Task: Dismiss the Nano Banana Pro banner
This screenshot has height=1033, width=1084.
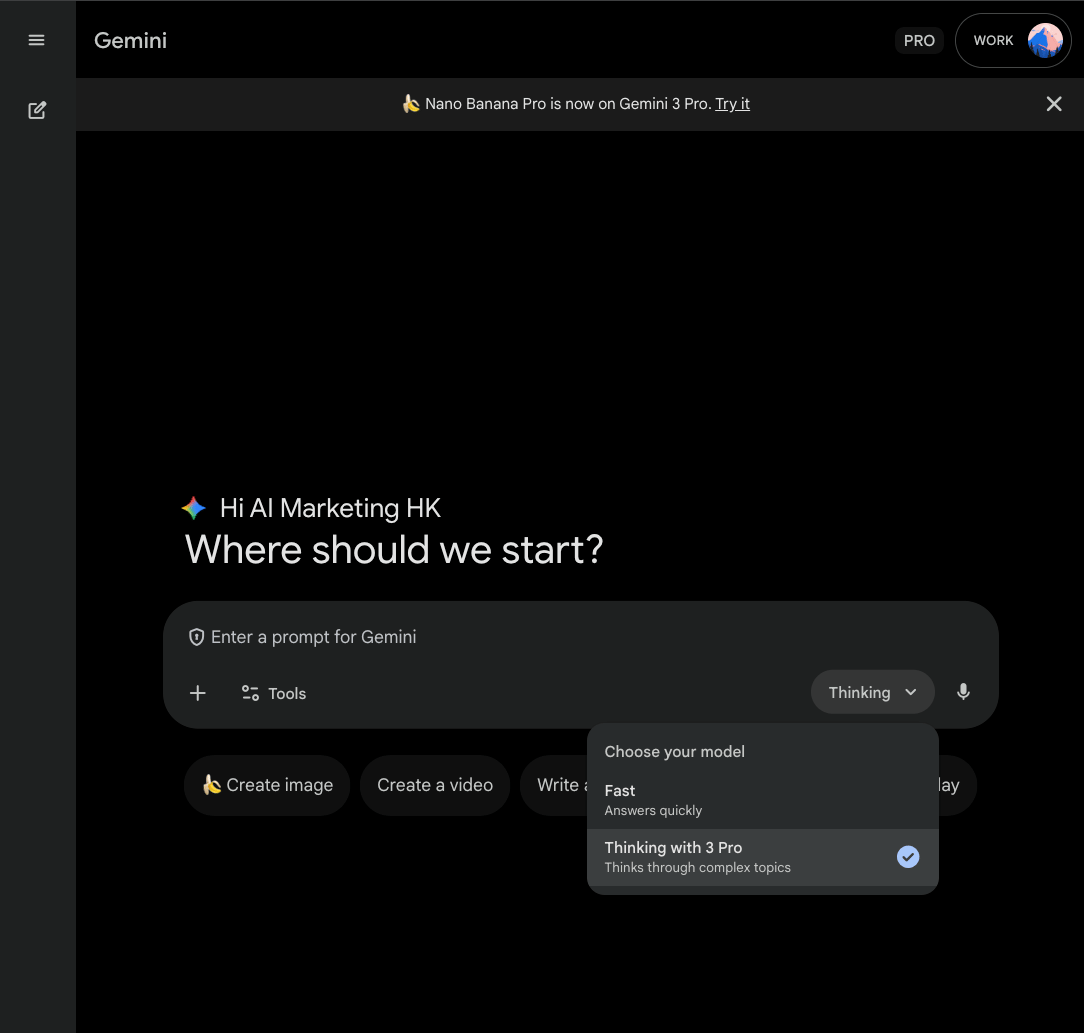Action: click(1054, 104)
